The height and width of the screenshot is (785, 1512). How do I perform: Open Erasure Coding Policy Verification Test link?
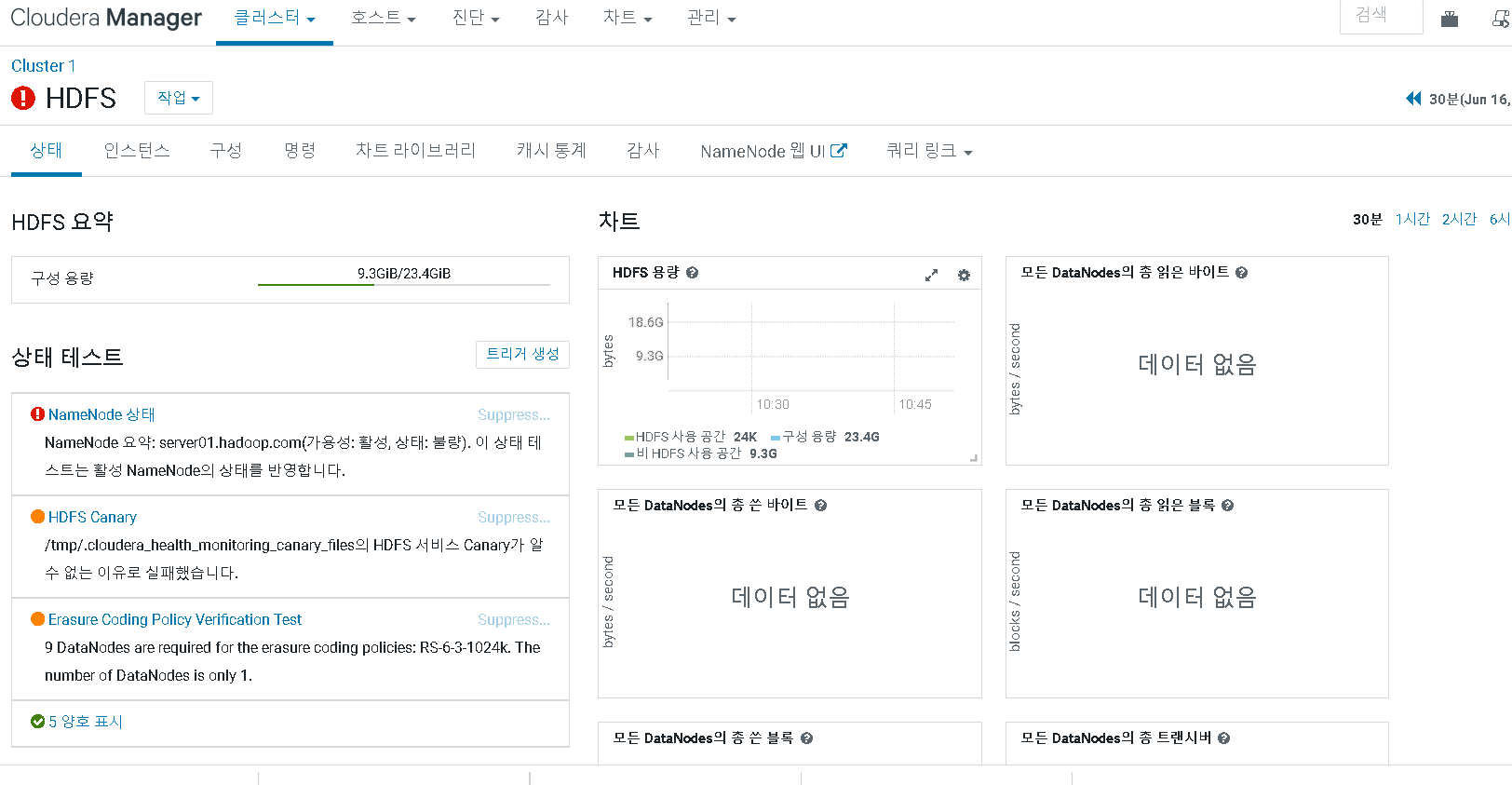(175, 619)
